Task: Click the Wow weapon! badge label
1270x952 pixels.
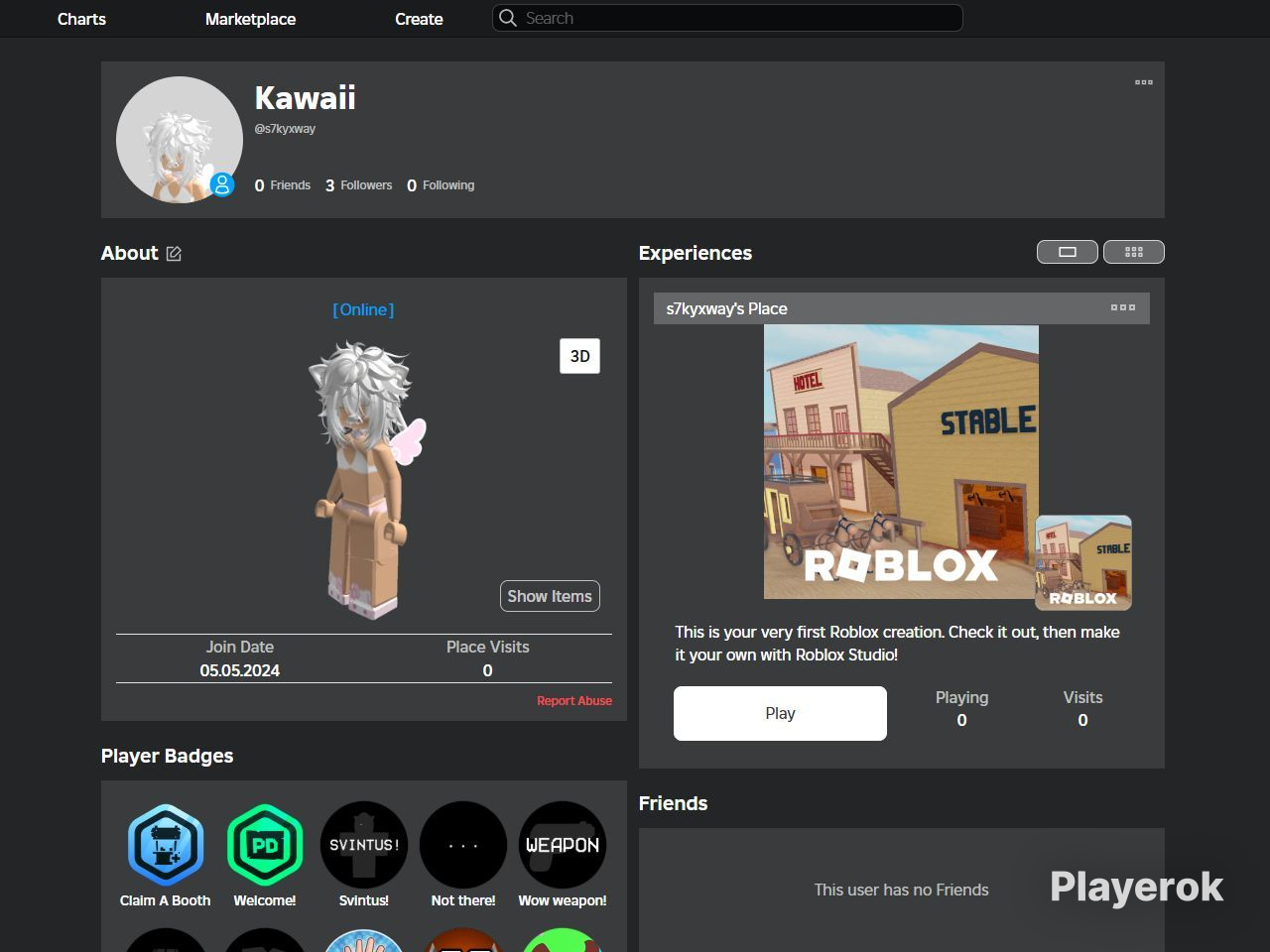Action: (563, 900)
